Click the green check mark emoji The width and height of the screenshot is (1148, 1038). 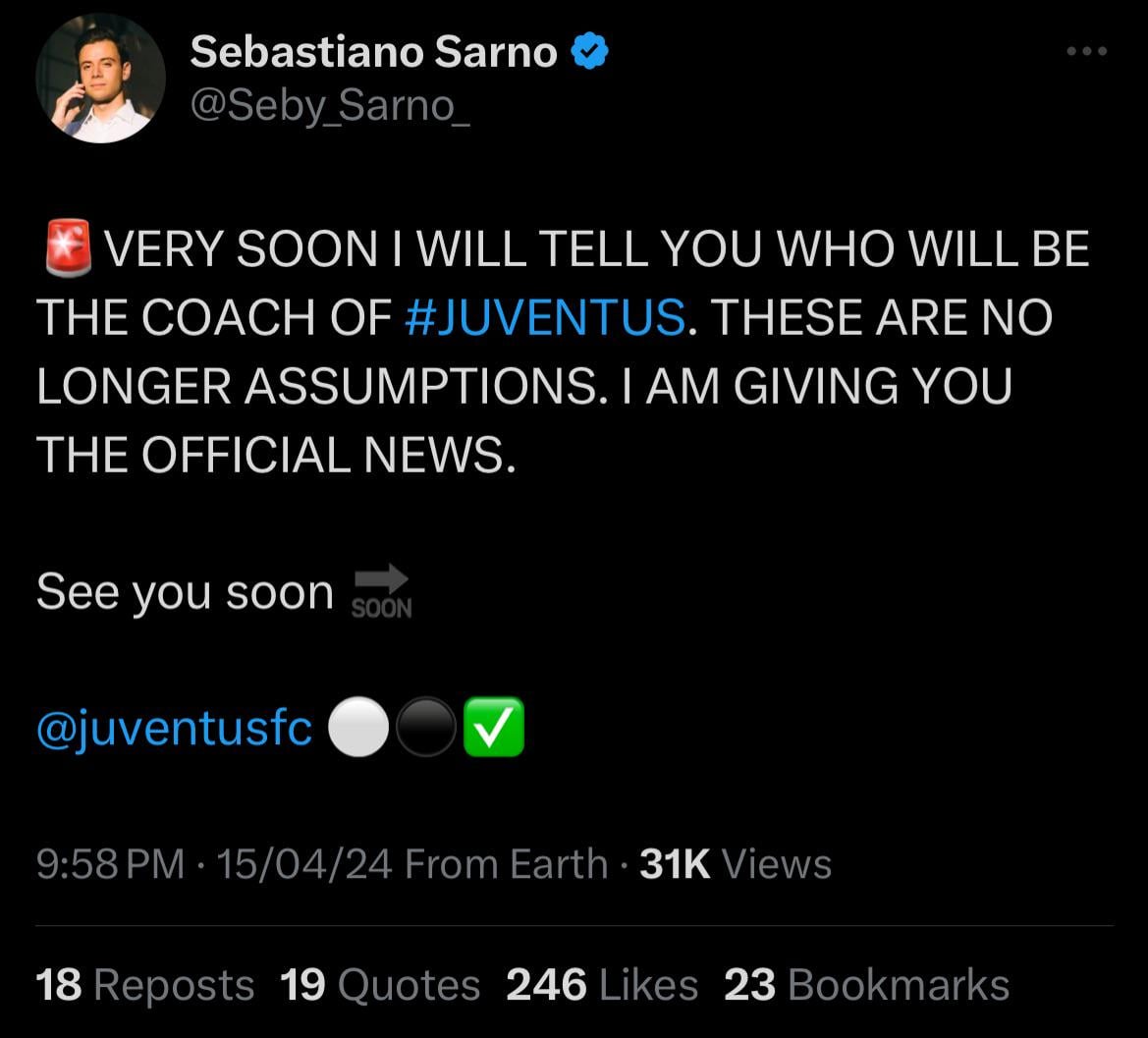click(494, 727)
